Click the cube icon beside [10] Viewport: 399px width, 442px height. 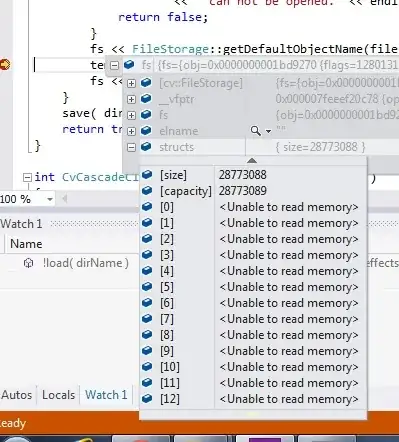pos(147,366)
